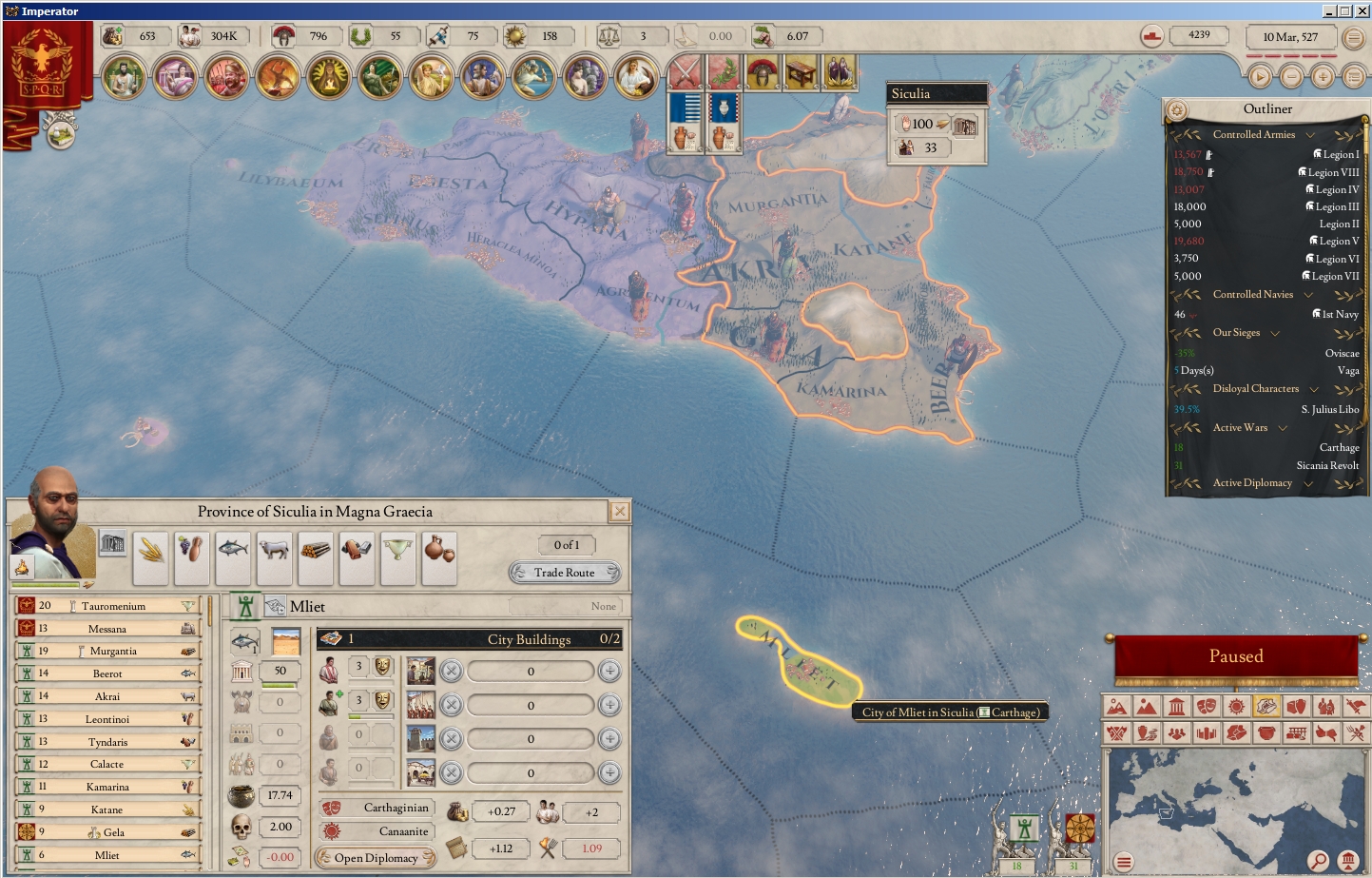Collapse the Active Wars outliner section
The image size is (1372, 878).
tap(1283, 428)
